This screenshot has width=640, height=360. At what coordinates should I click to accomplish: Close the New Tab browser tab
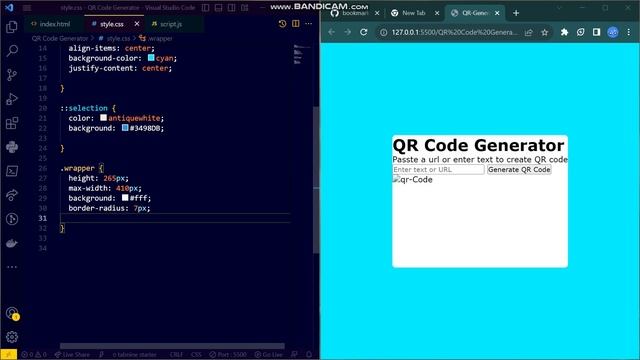437,13
